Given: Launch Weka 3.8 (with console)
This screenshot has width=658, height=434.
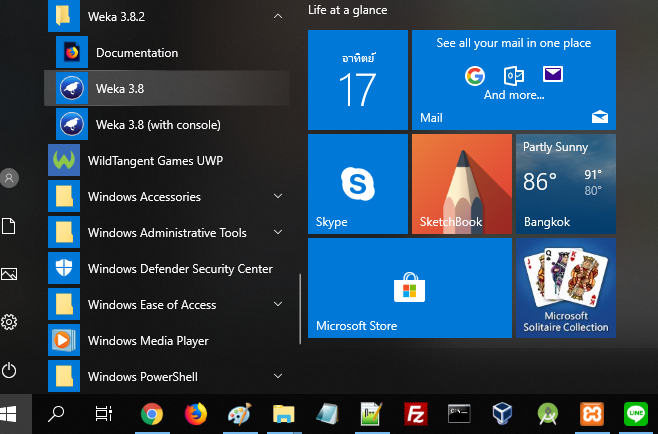Looking at the screenshot, I should pyautogui.click(x=157, y=124).
